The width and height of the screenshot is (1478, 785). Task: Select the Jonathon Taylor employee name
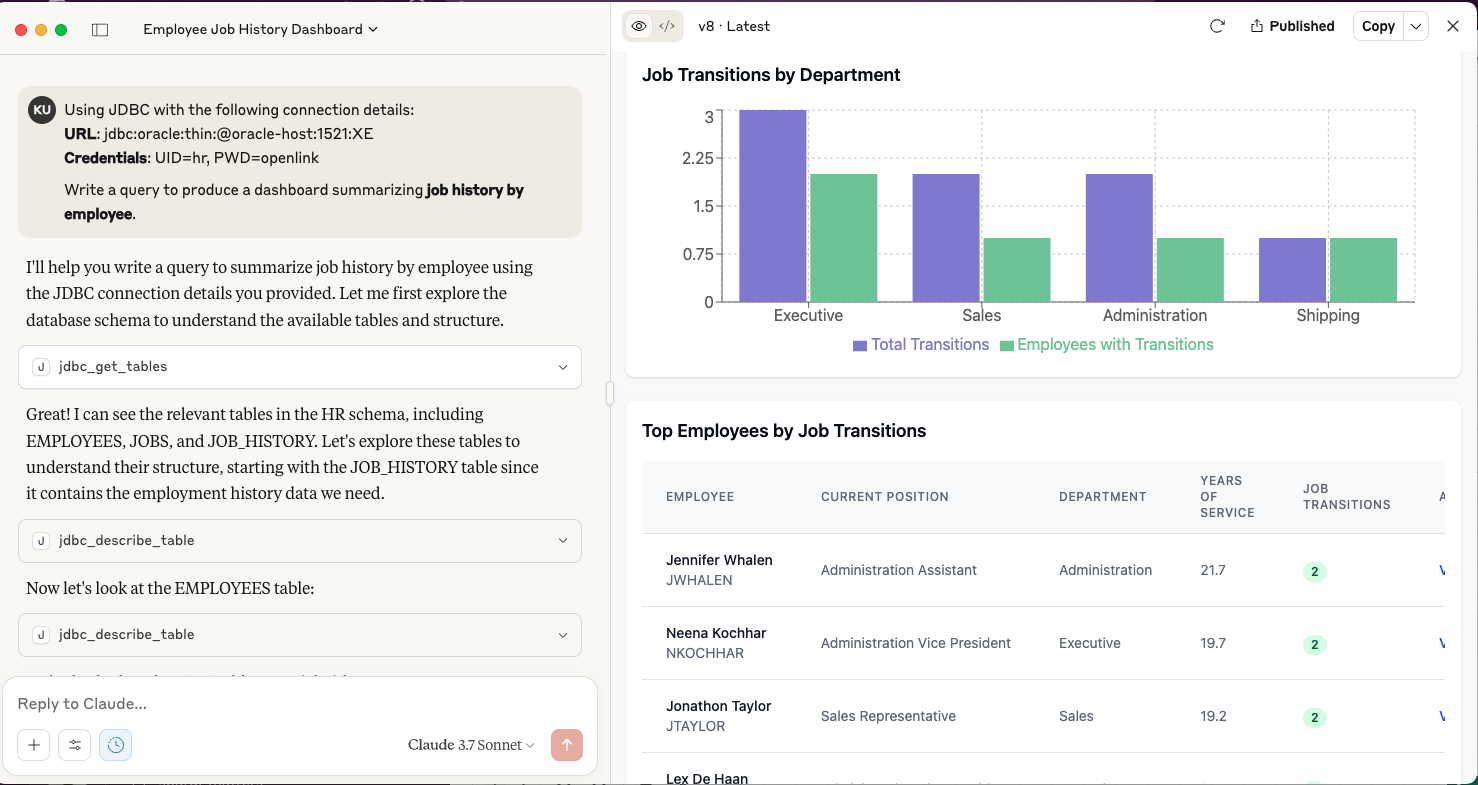(x=719, y=706)
